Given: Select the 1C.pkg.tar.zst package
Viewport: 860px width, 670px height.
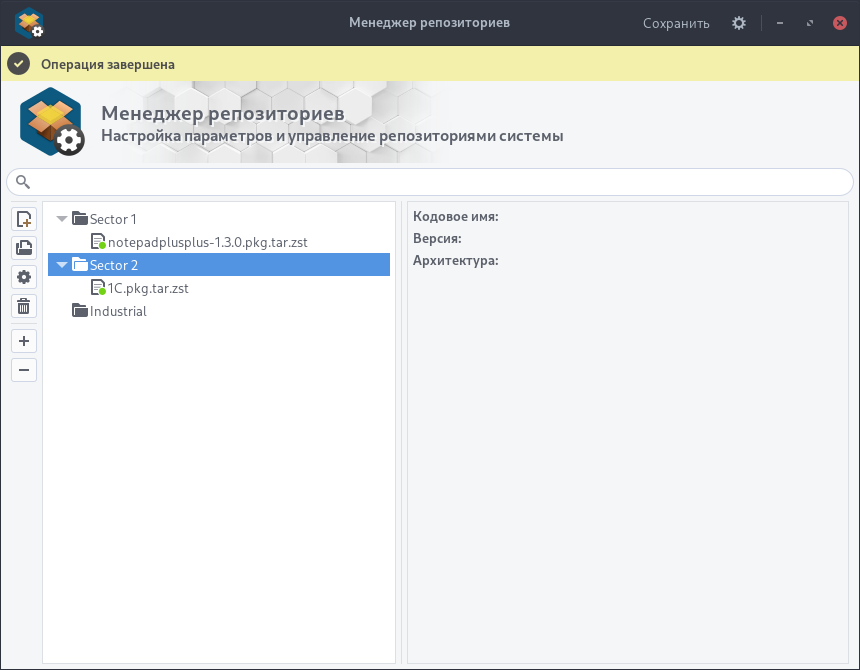Looking at the screenshot, I should pos(148,288).
